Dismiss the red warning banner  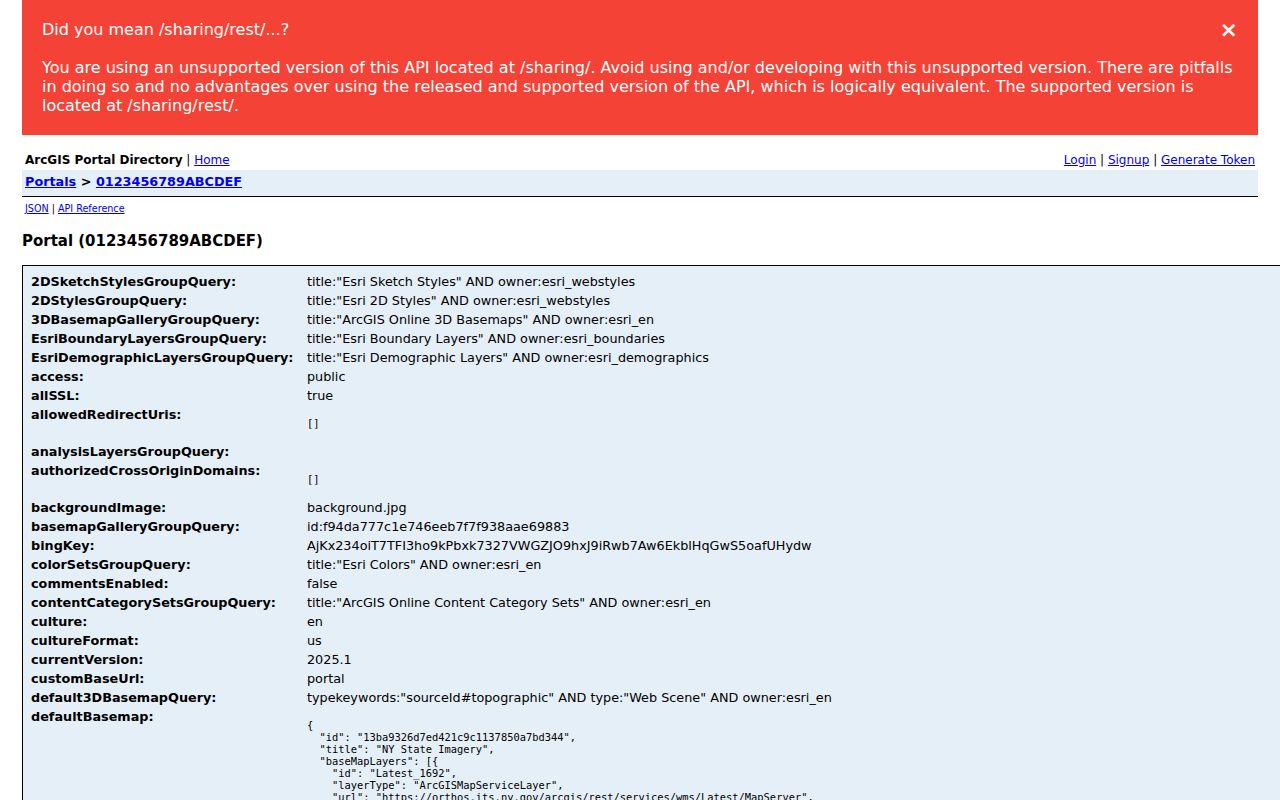point(1228,30)
